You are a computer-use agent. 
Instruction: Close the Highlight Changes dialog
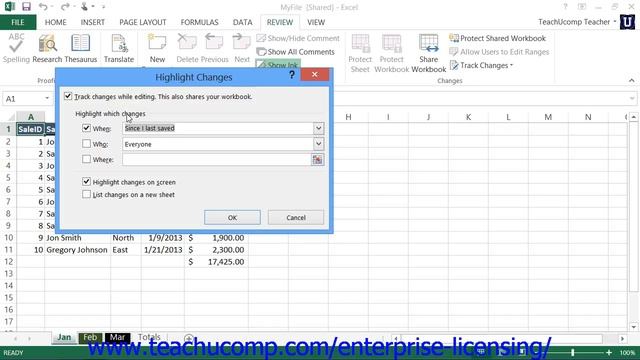pyautogui.click(x=315, y=74)
